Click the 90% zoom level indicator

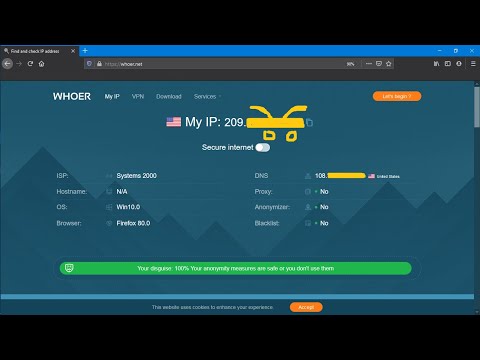tap(350, 64)
